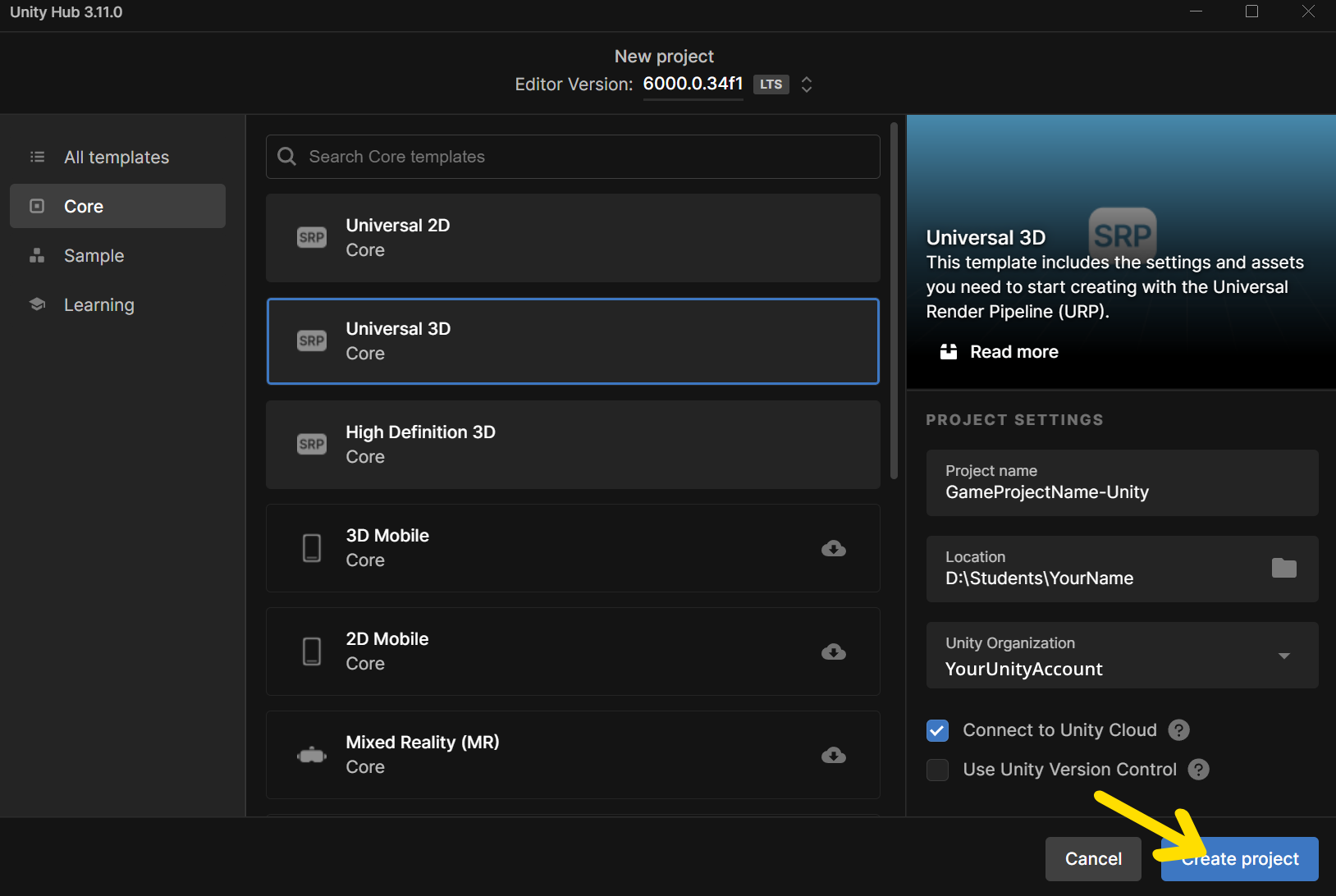Choose the High Definition 3D template
Viewport: 1336px width, 896px height.
tap(573, 445)
